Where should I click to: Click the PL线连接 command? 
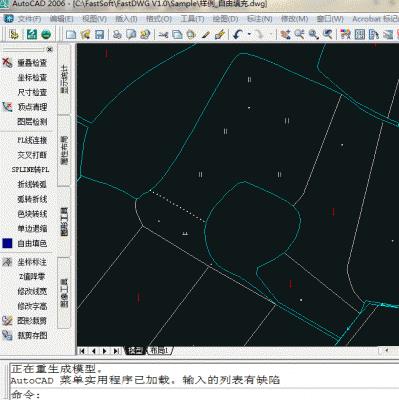point(32,140)
